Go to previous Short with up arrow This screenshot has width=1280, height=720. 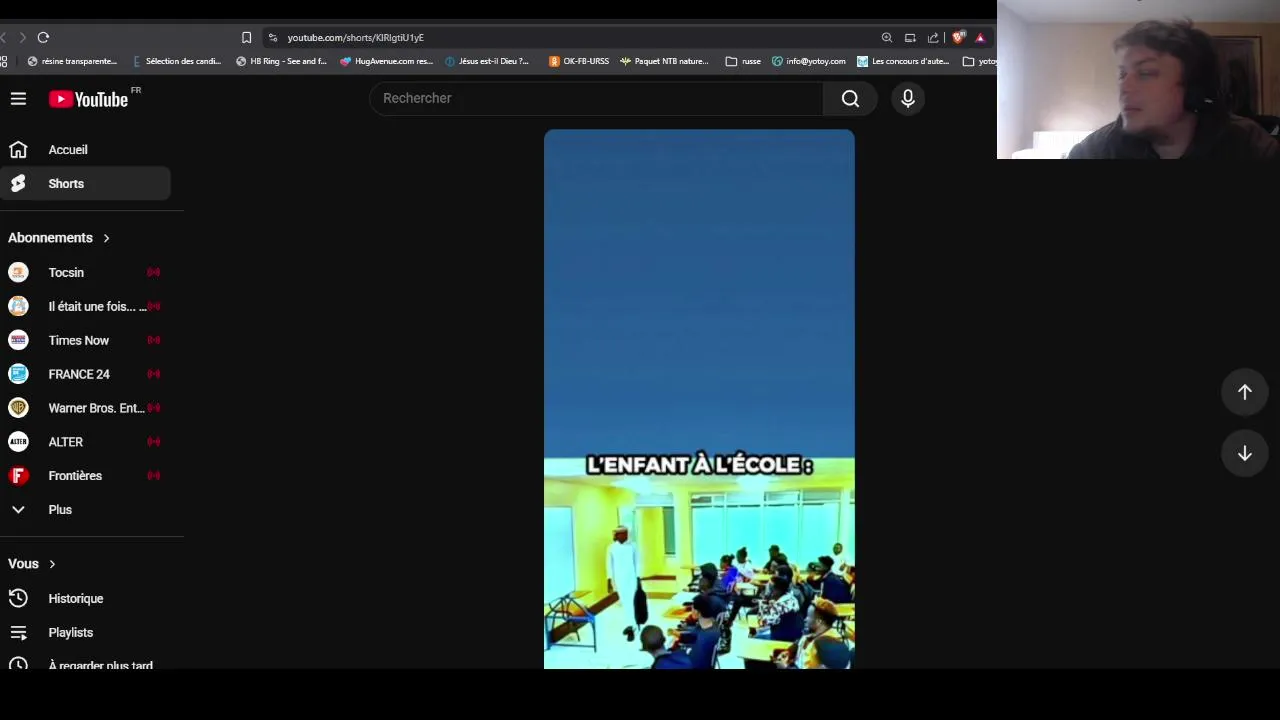click(x=1245, y=392)
